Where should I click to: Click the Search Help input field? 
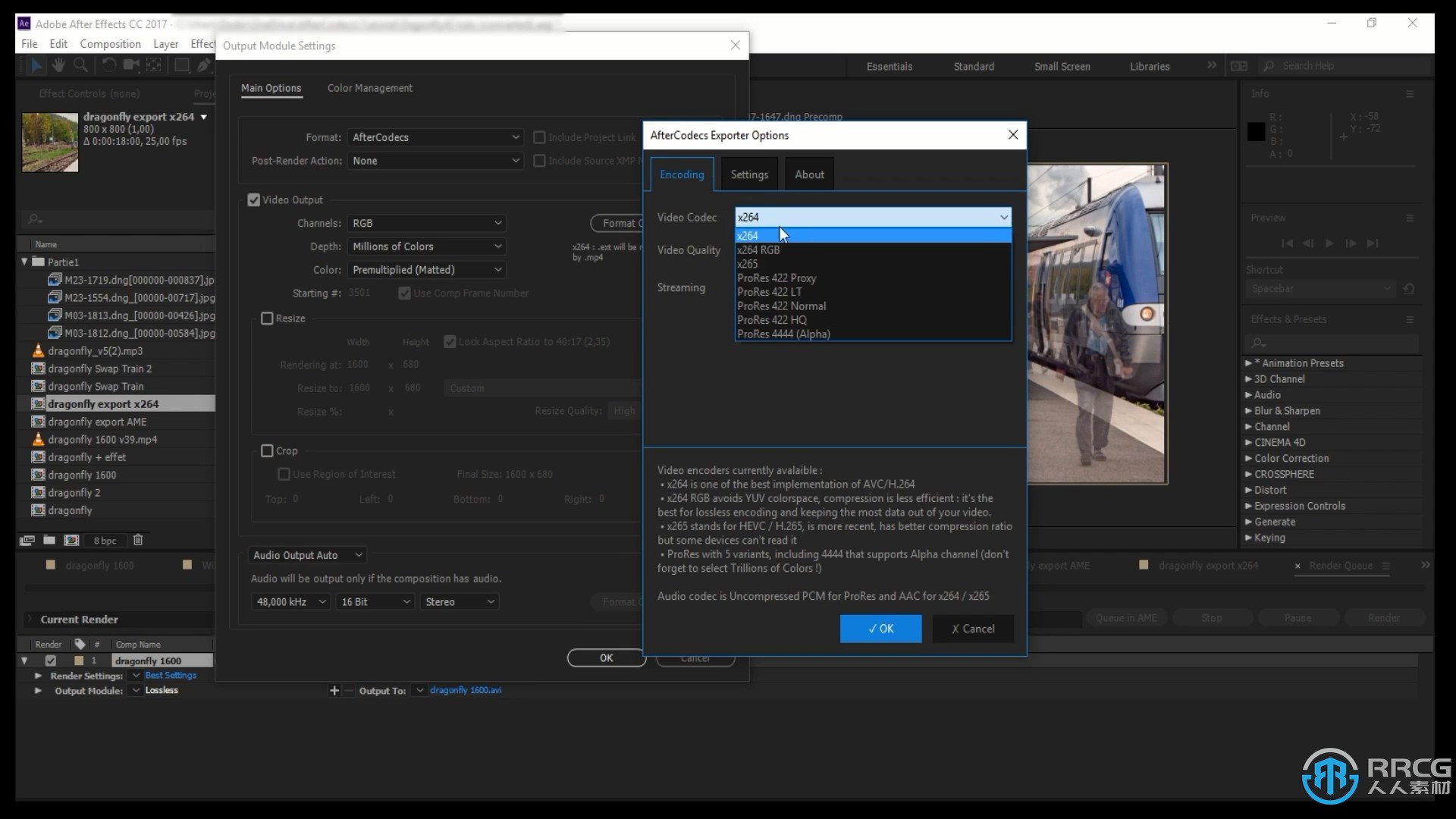point(1345,66)
